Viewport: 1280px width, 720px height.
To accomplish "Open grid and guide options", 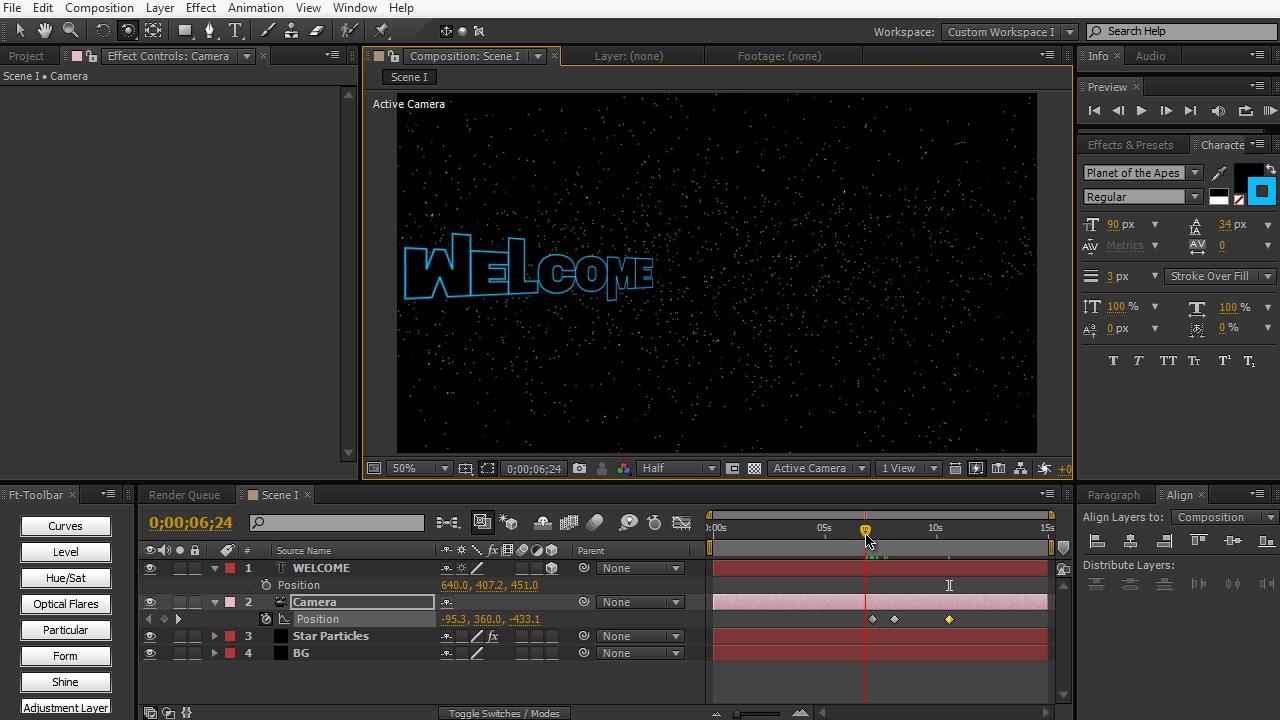I will [x=465, y=468].
